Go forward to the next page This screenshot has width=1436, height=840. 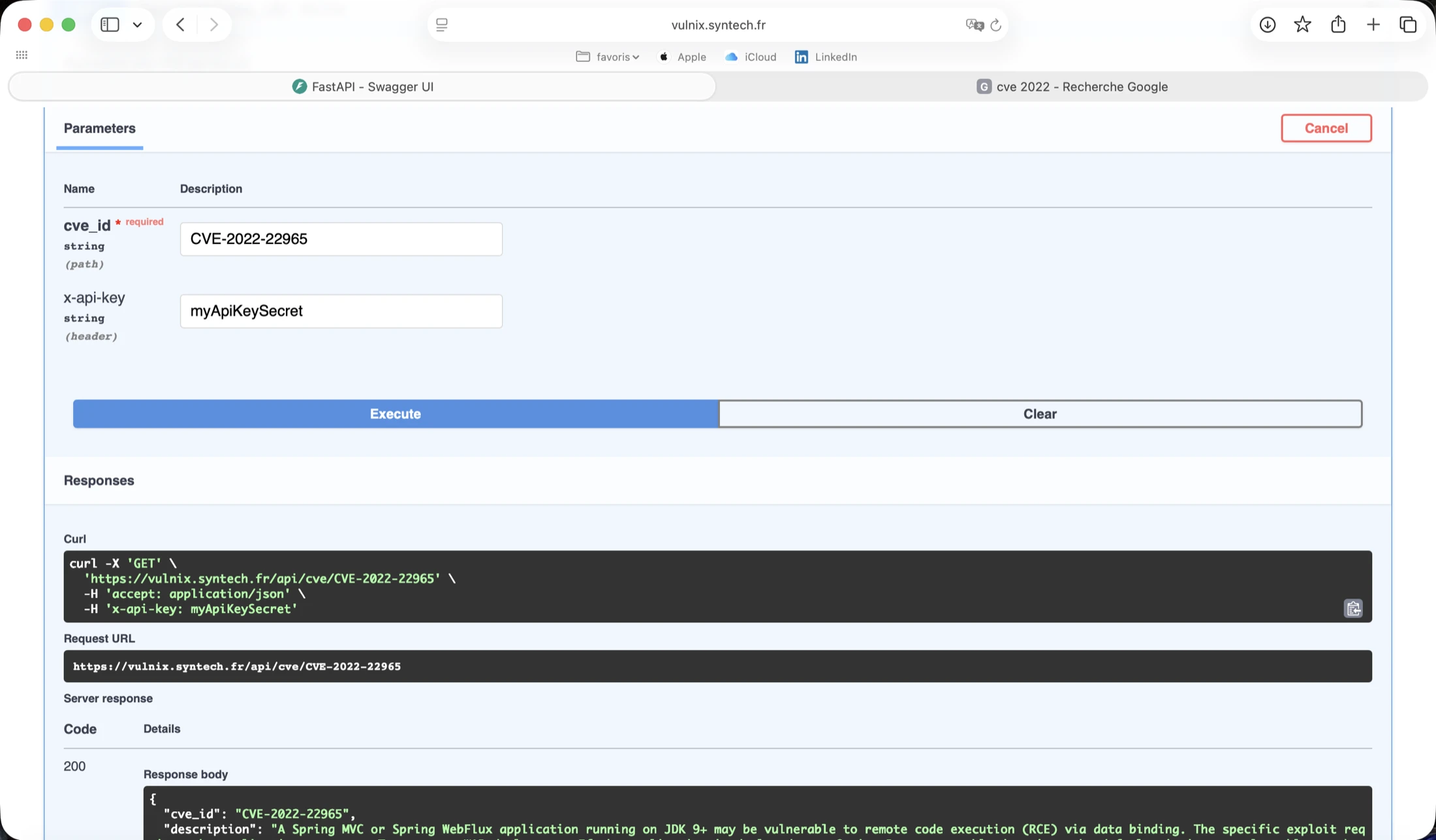(213, 25)
